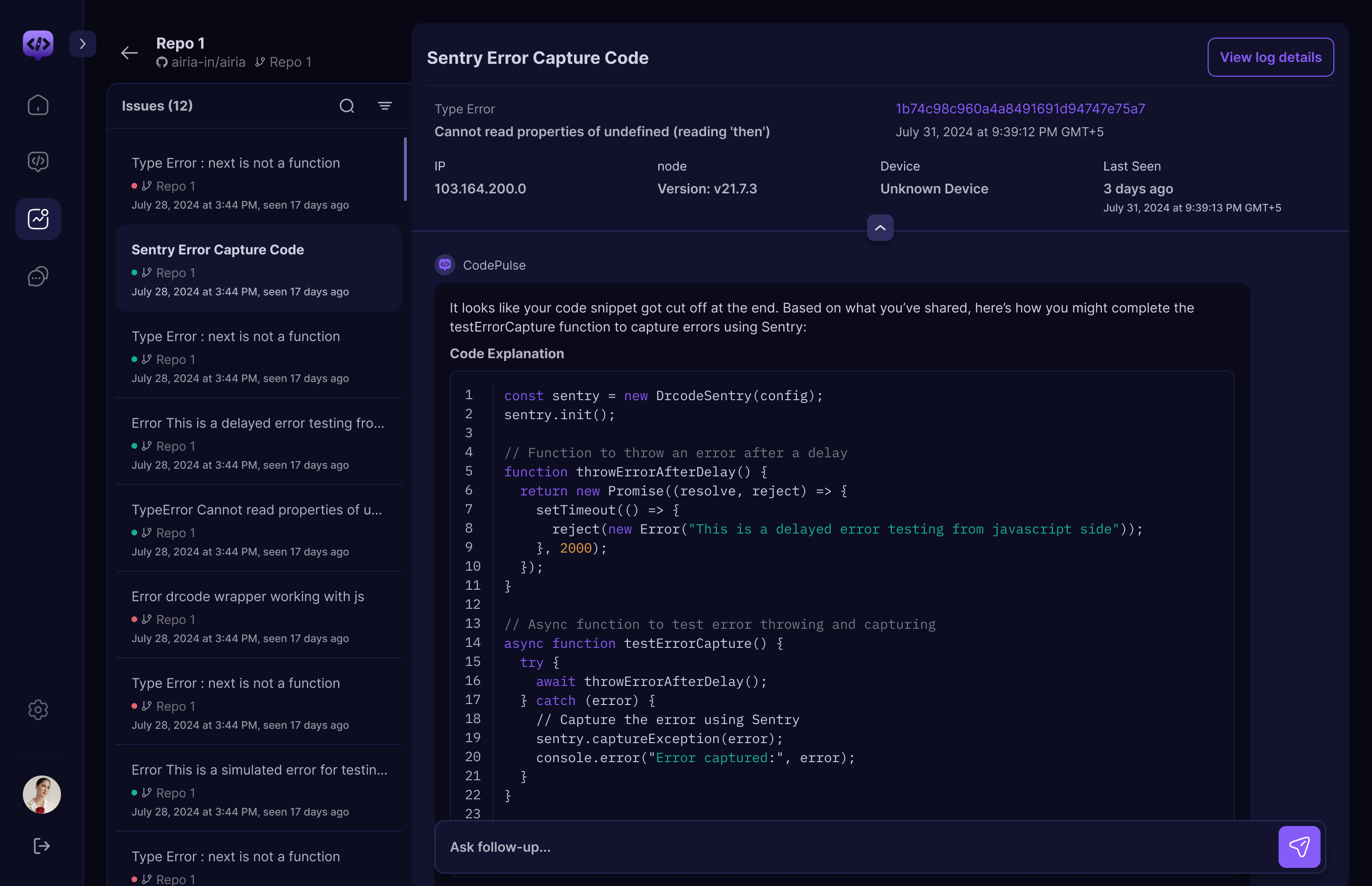Click the branch icon in the selected Sentry issue
The height and width of the screenshot is (886, 1372).
[x=147, y=272]
